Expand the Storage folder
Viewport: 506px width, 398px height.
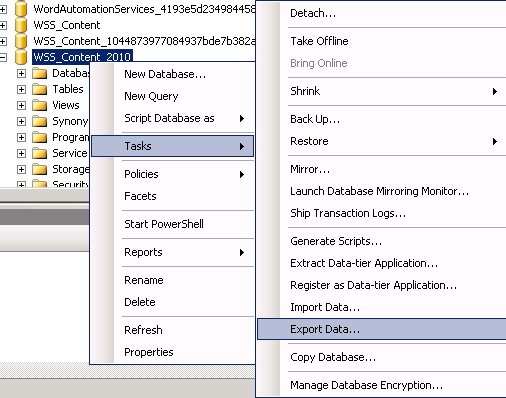[x=21, y=169]
